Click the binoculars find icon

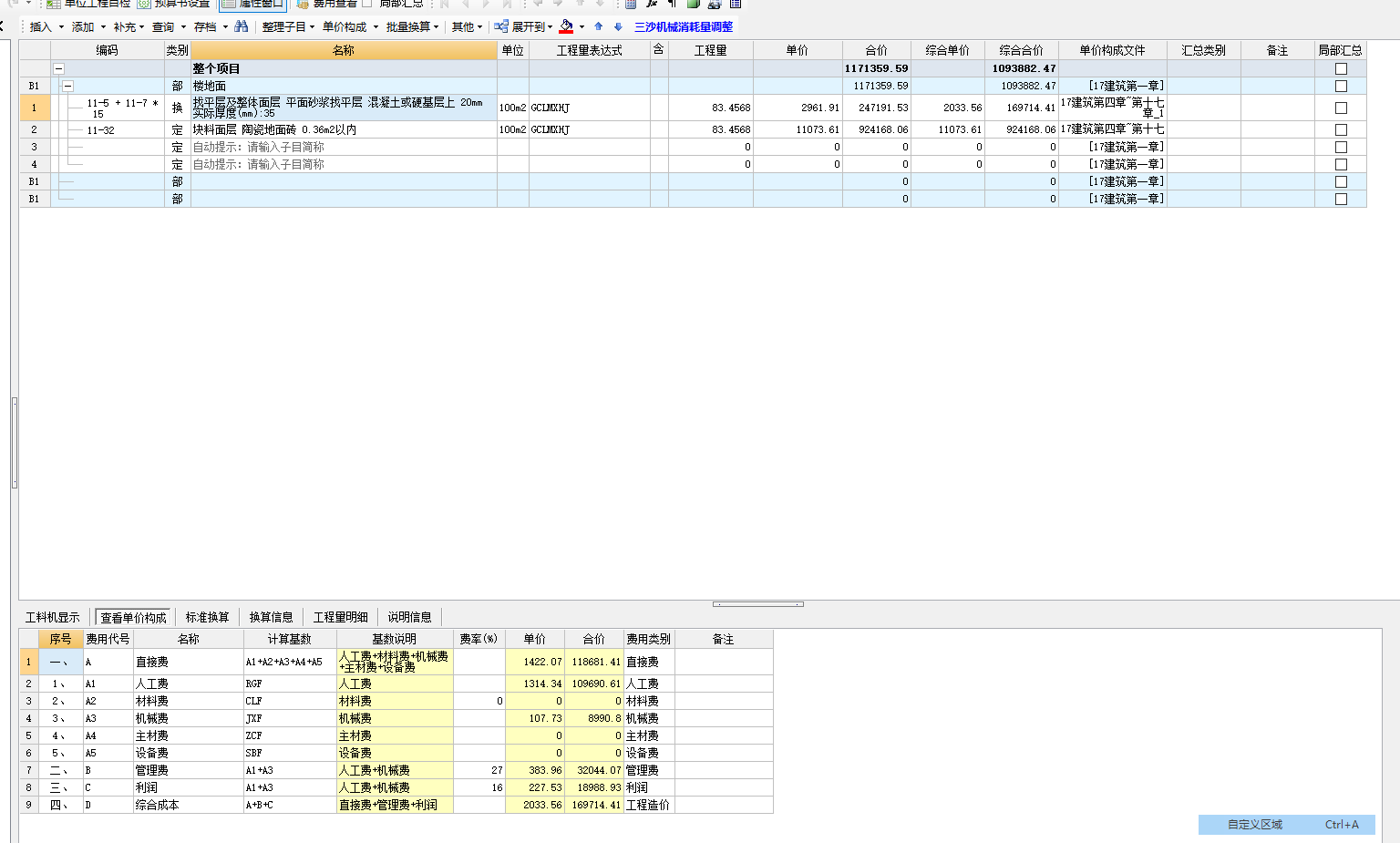[242, 26]
